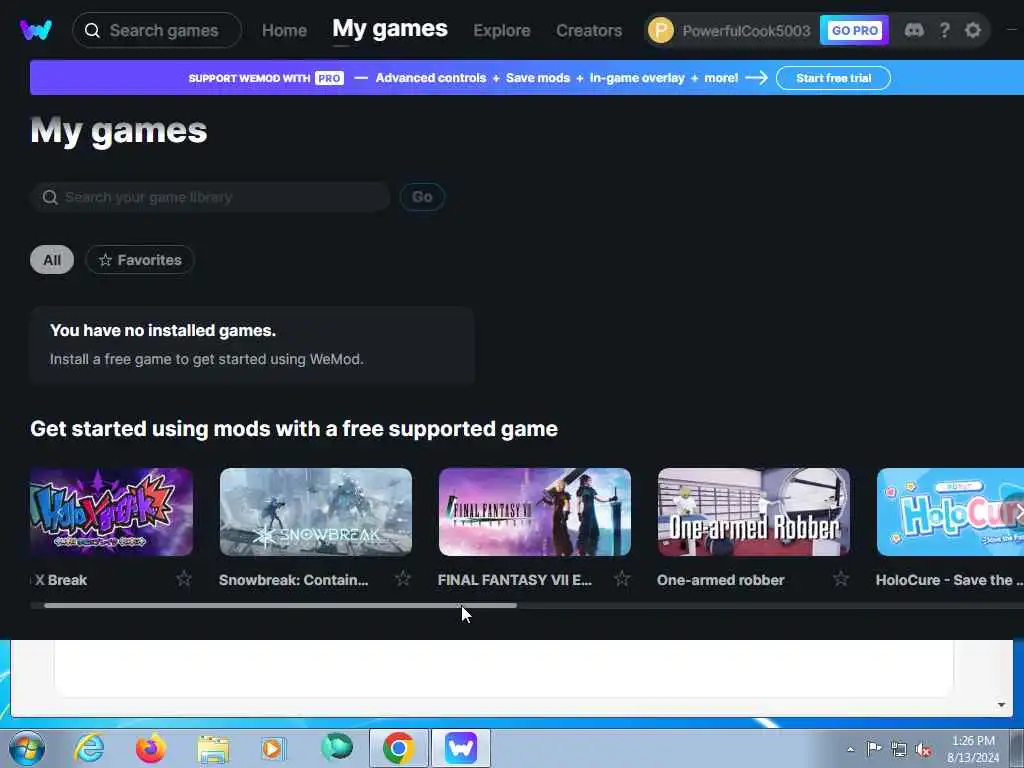Click WeMod taskbar icon

click(461, 748)
